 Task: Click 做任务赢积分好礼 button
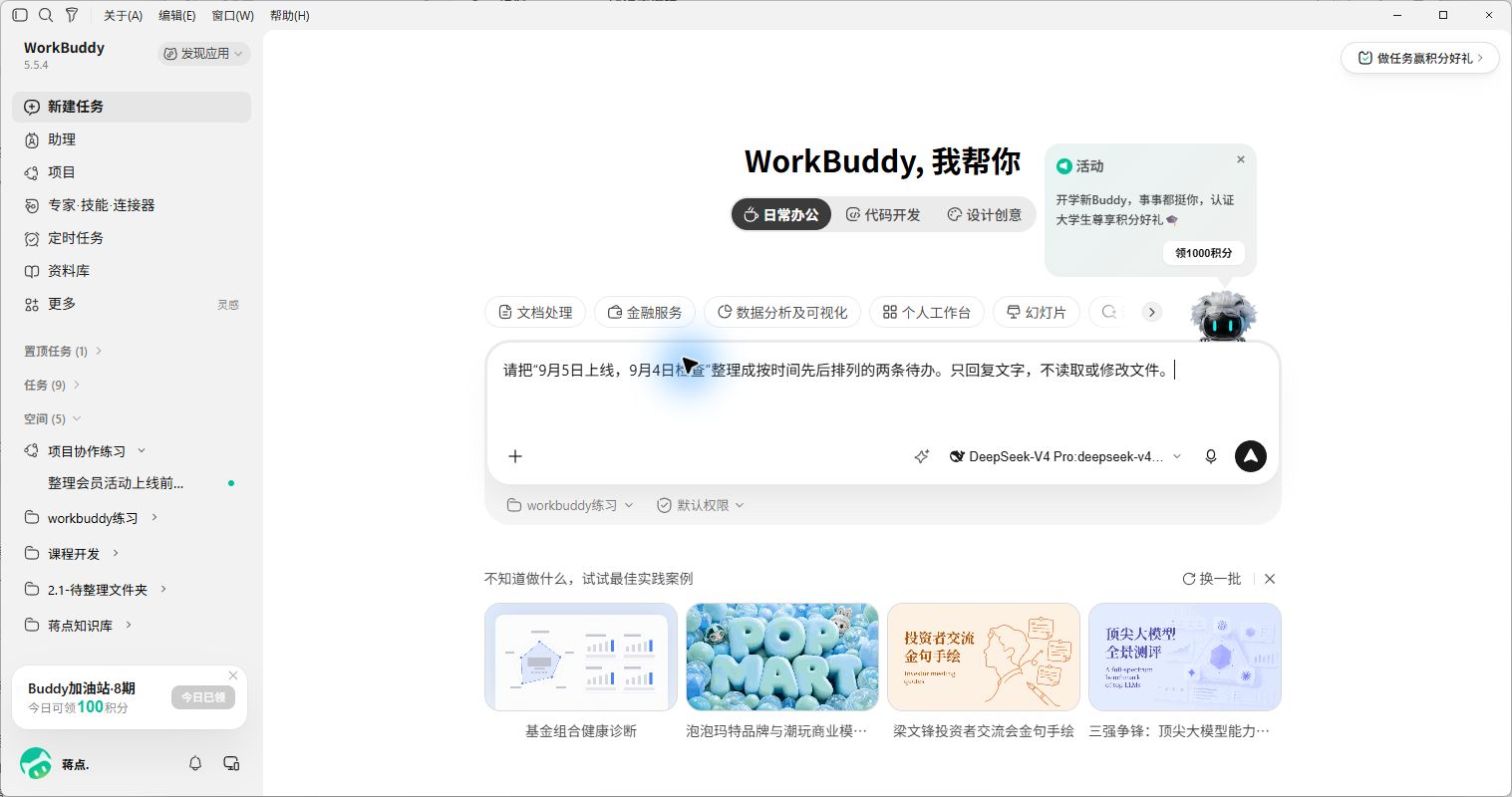(x=1419, y=58)
